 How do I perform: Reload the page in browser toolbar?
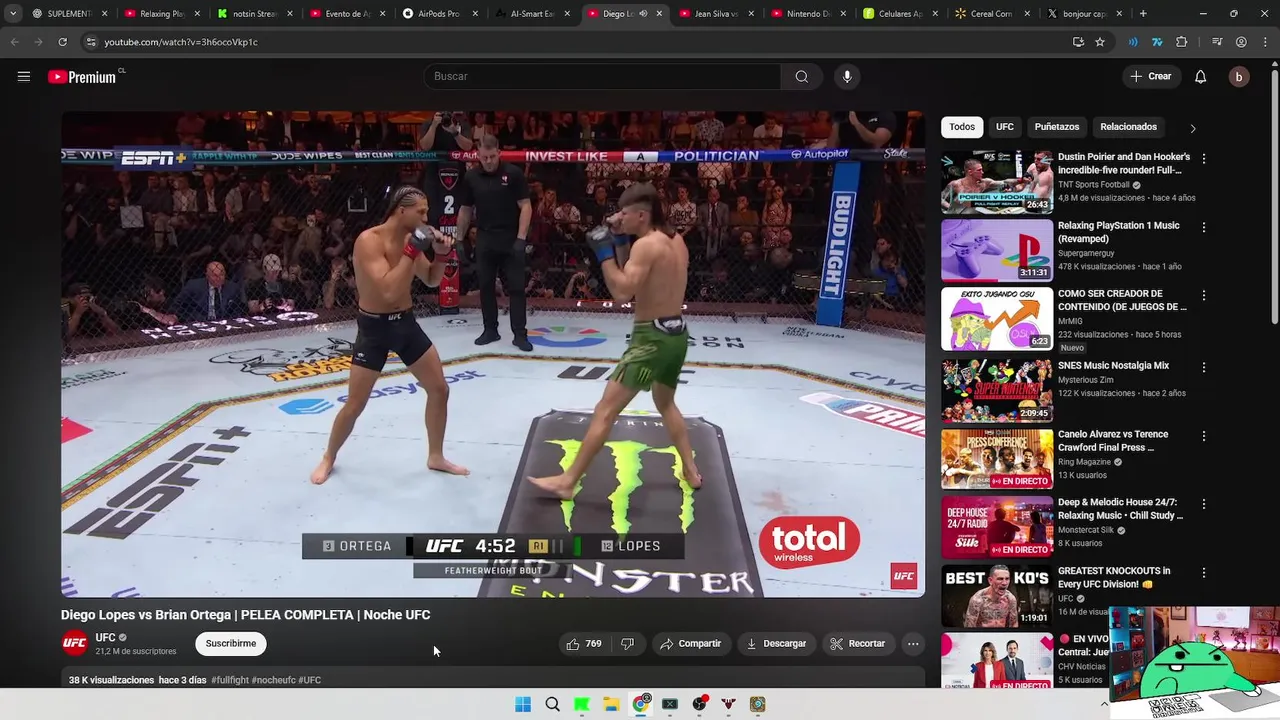coord(62,42)
